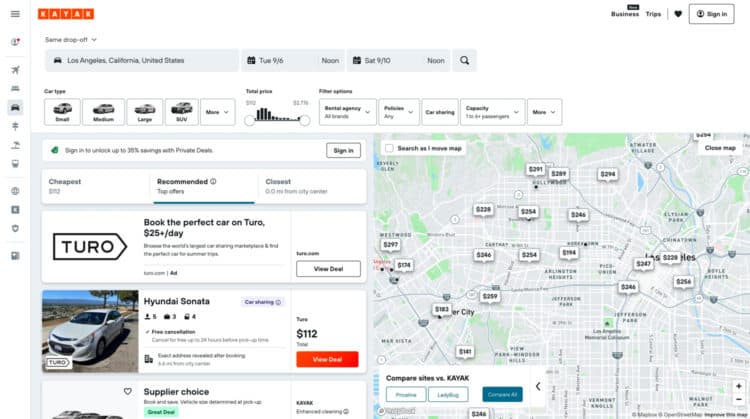Expand the Same drop-off dropdown
The width and height of the screenshot is (750, 419).
[71, 40]
